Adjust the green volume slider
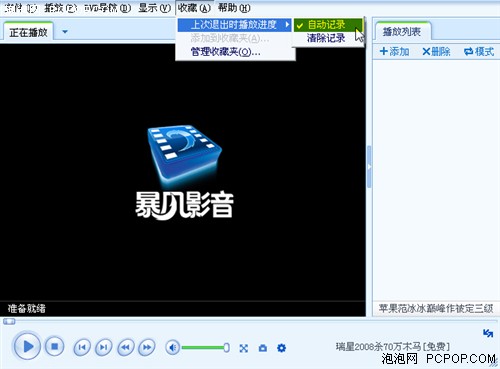500x369 pixels. (206, 348)
